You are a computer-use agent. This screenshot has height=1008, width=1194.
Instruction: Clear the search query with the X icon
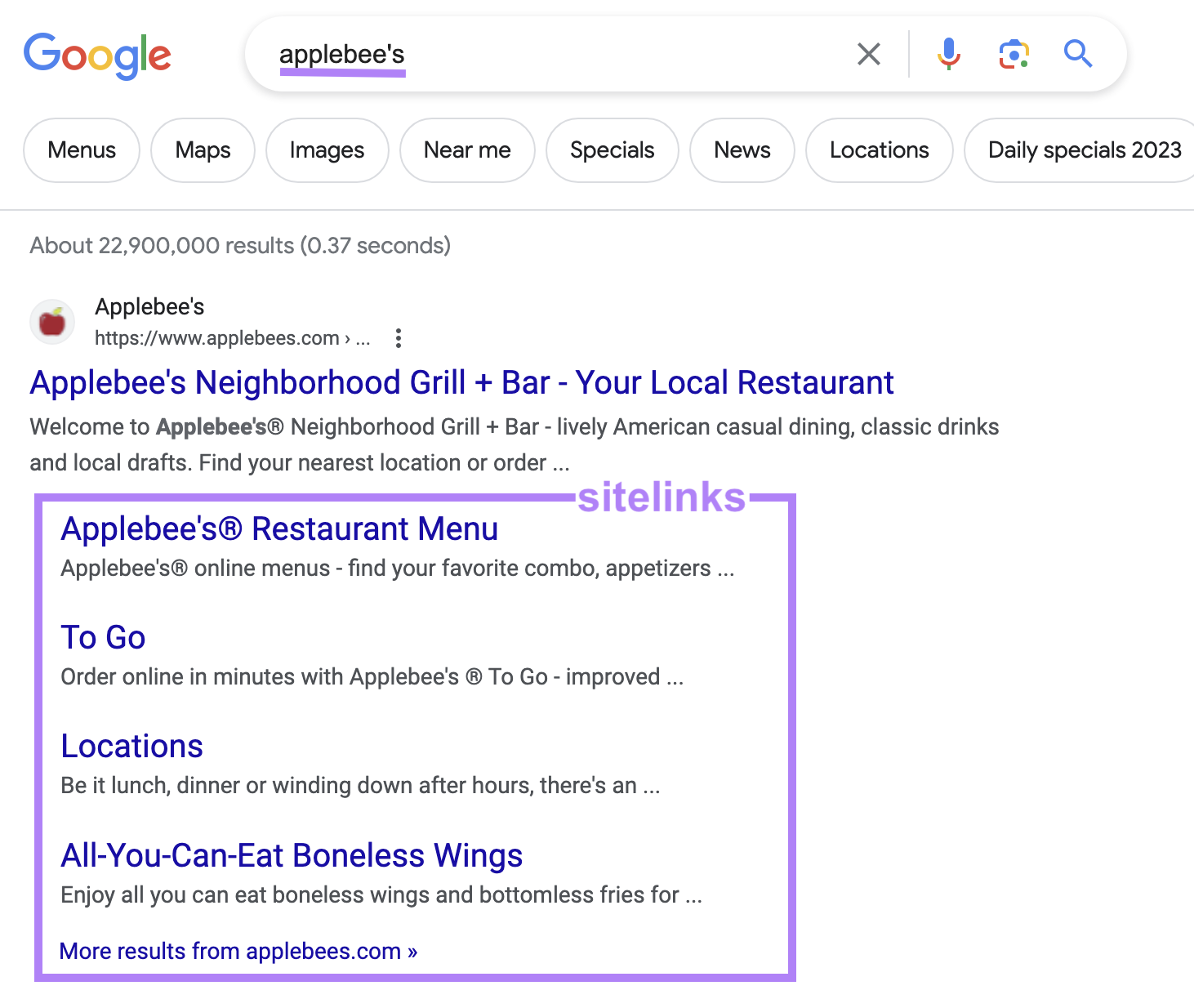click(868, 54)
